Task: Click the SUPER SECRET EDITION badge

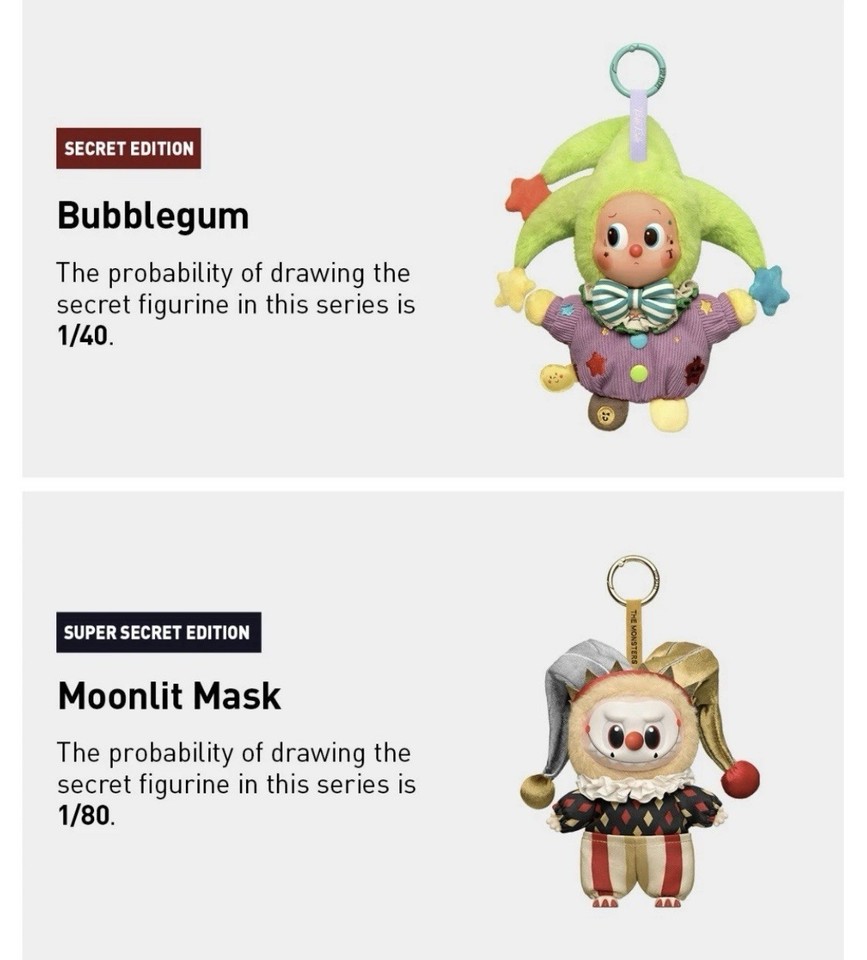Action: click(x=159, y=632)
